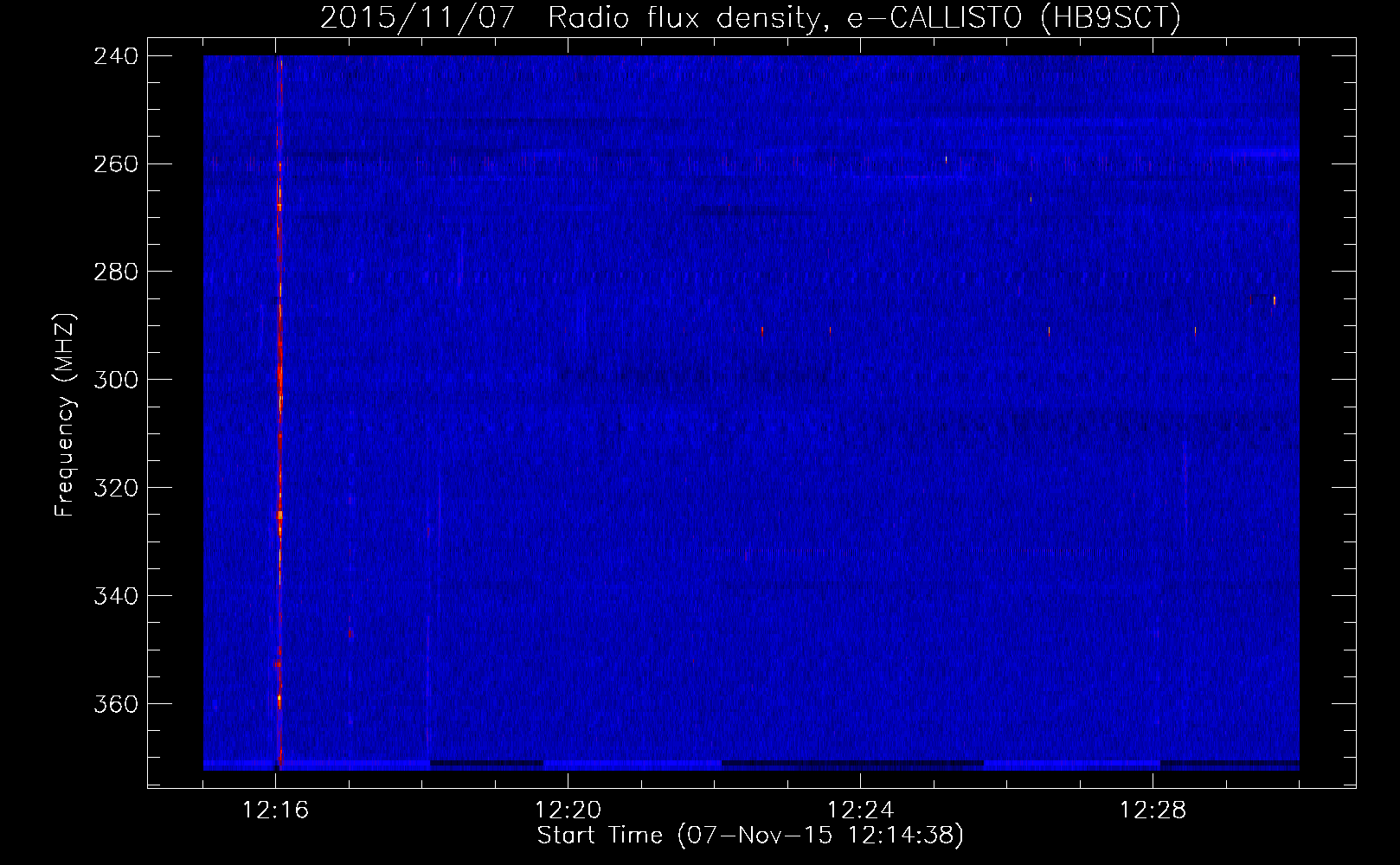Click the 'Frequency (MHZ)' axis label
This screenshot has width=1400, height=865.
[66, 415]
